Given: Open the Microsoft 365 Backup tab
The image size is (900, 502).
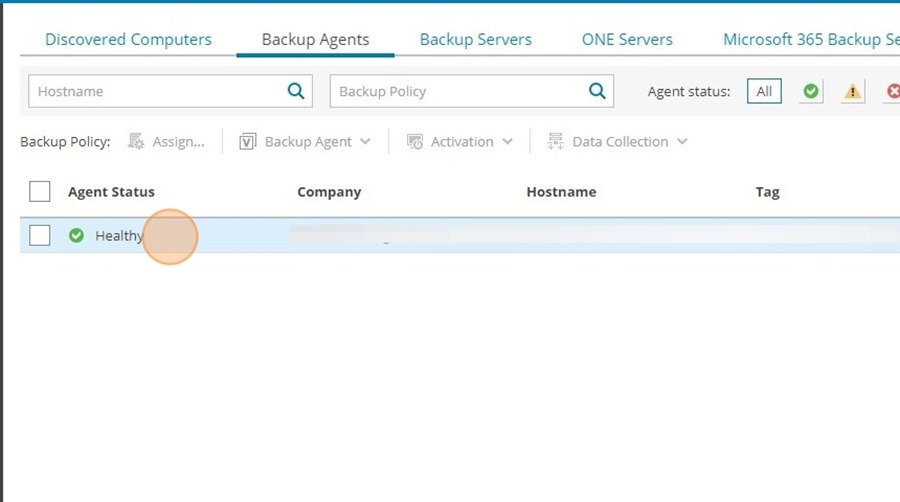Looking at the screenshot, I should pos(811,40).
